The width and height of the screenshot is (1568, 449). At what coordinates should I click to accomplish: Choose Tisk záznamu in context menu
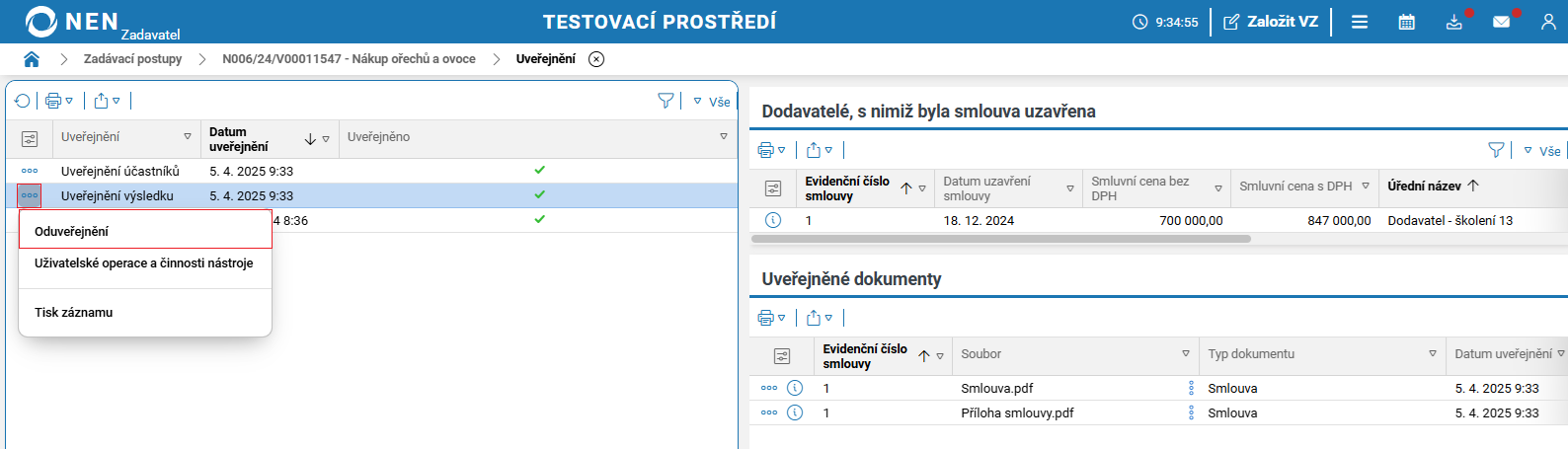coord(74,312)
